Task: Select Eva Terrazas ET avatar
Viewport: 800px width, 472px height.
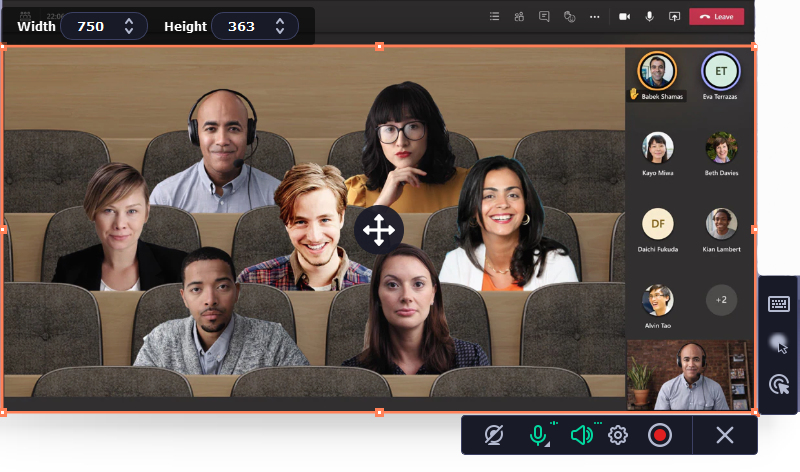Action: click(x=720, y=71)
